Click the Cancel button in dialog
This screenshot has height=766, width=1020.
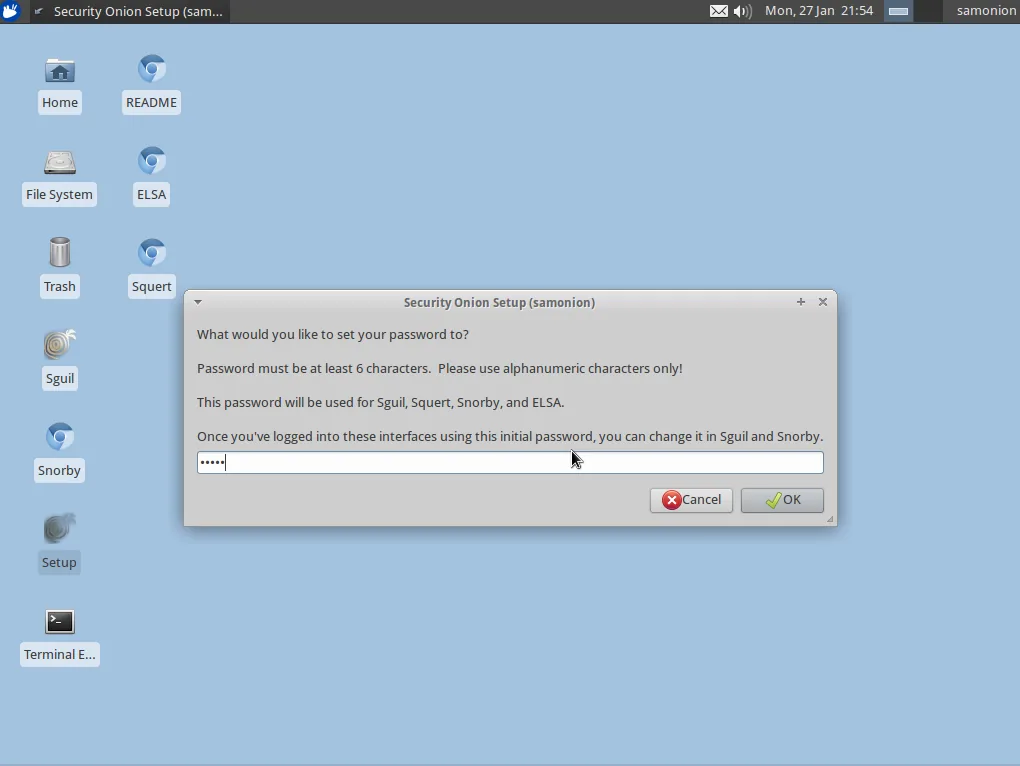click(691, 500)
